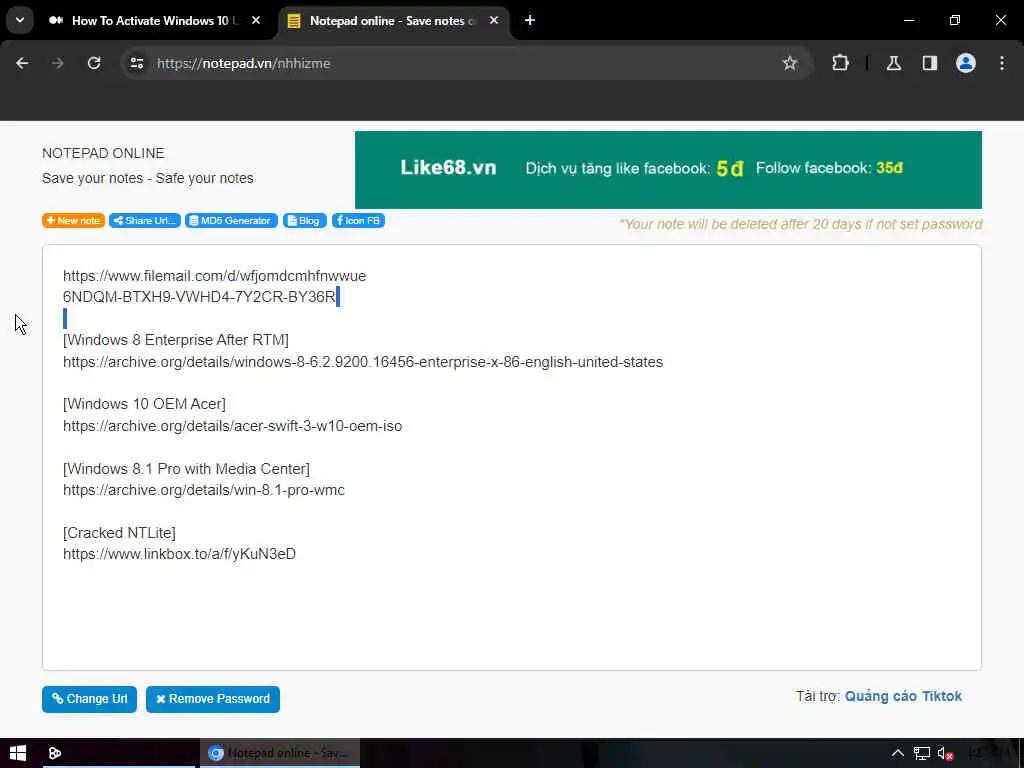Click the [Windows 8 Enterprise After RTM] line
The height and width of the screenshot is (768, 1024).
tap(176, 340)
